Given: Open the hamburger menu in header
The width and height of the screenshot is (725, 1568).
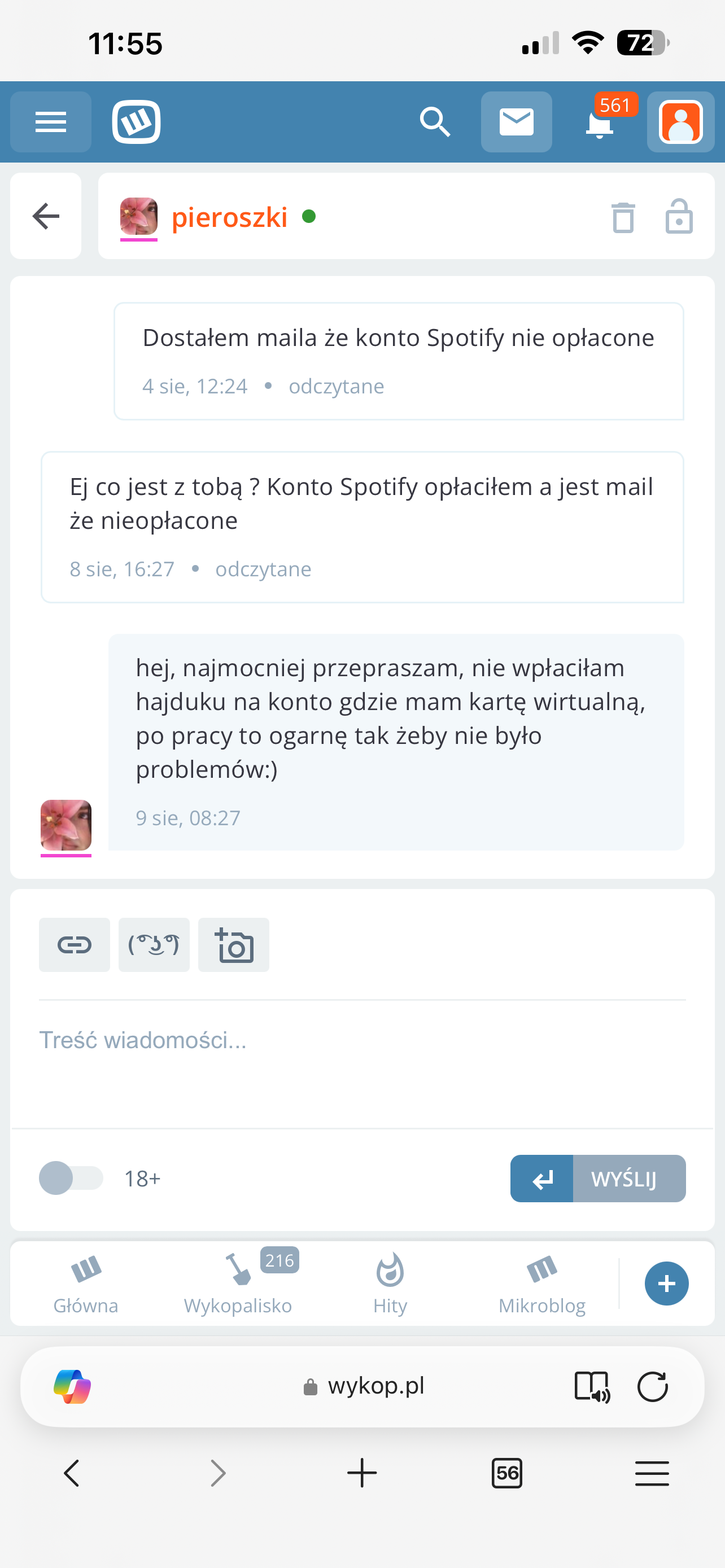Looking at the screenshot, I should (x=50, y=122).
